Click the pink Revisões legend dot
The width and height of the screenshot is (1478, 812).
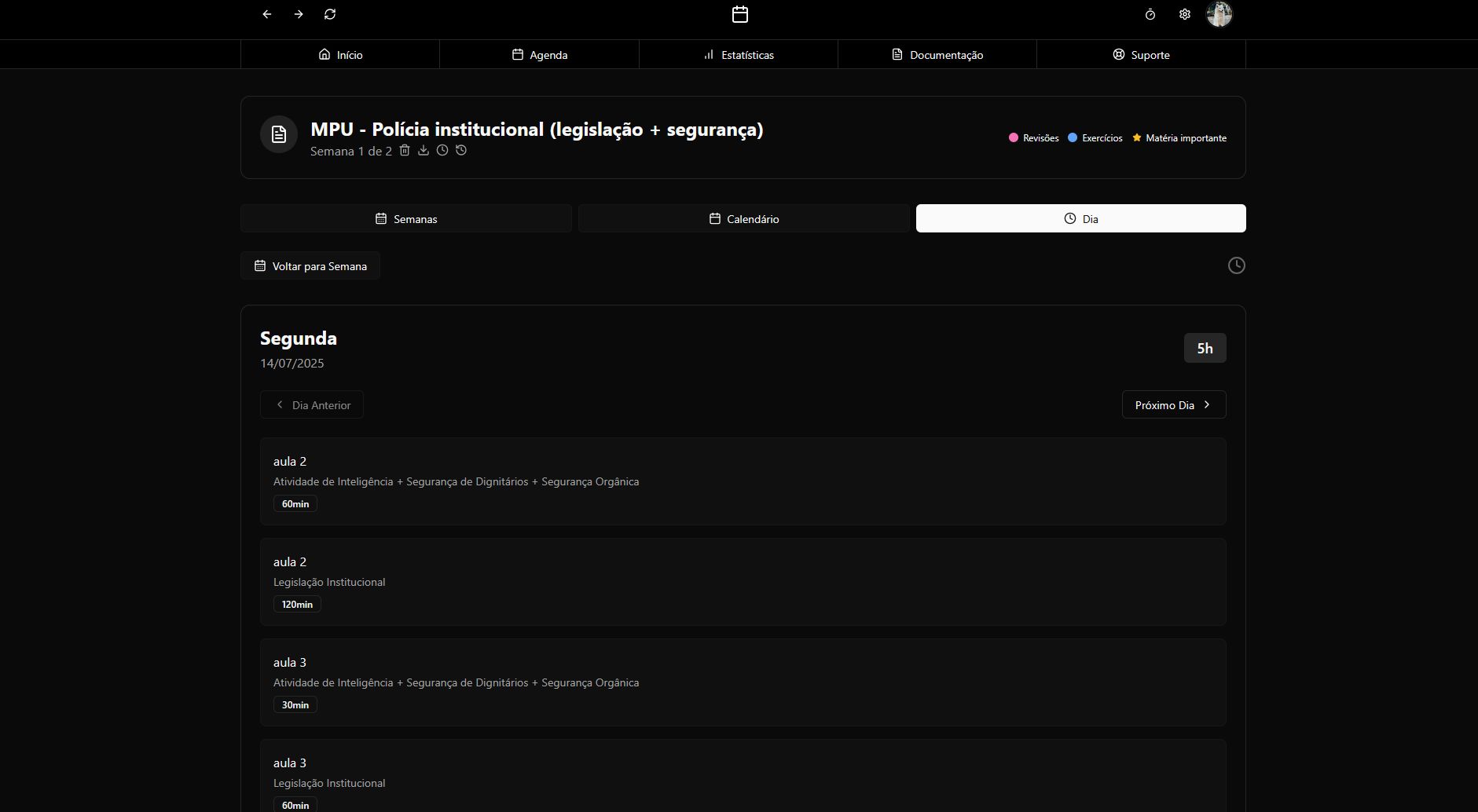1014,137
